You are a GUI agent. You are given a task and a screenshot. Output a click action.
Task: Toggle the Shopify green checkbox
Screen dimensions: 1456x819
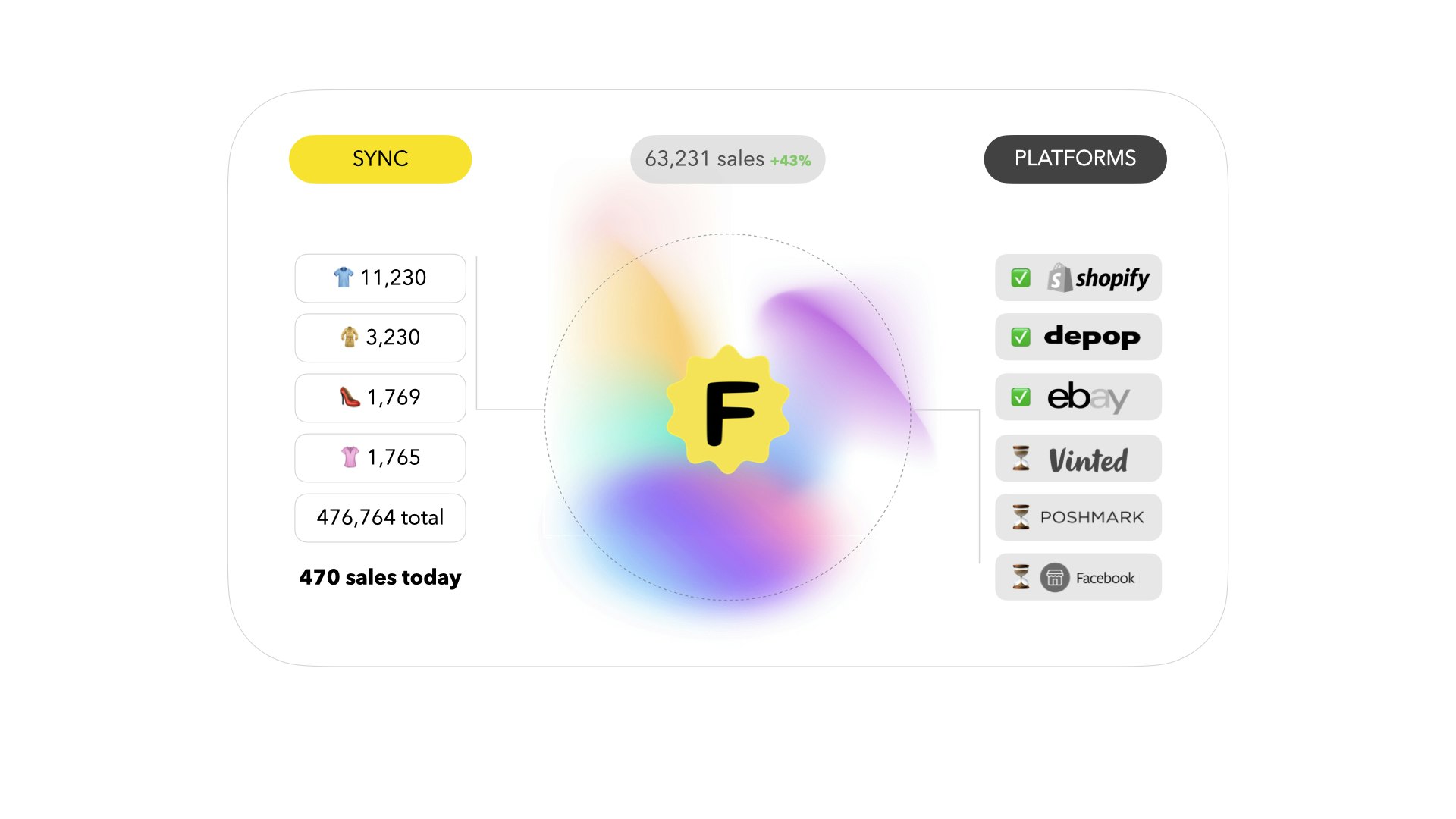[x=1021, y=278]
